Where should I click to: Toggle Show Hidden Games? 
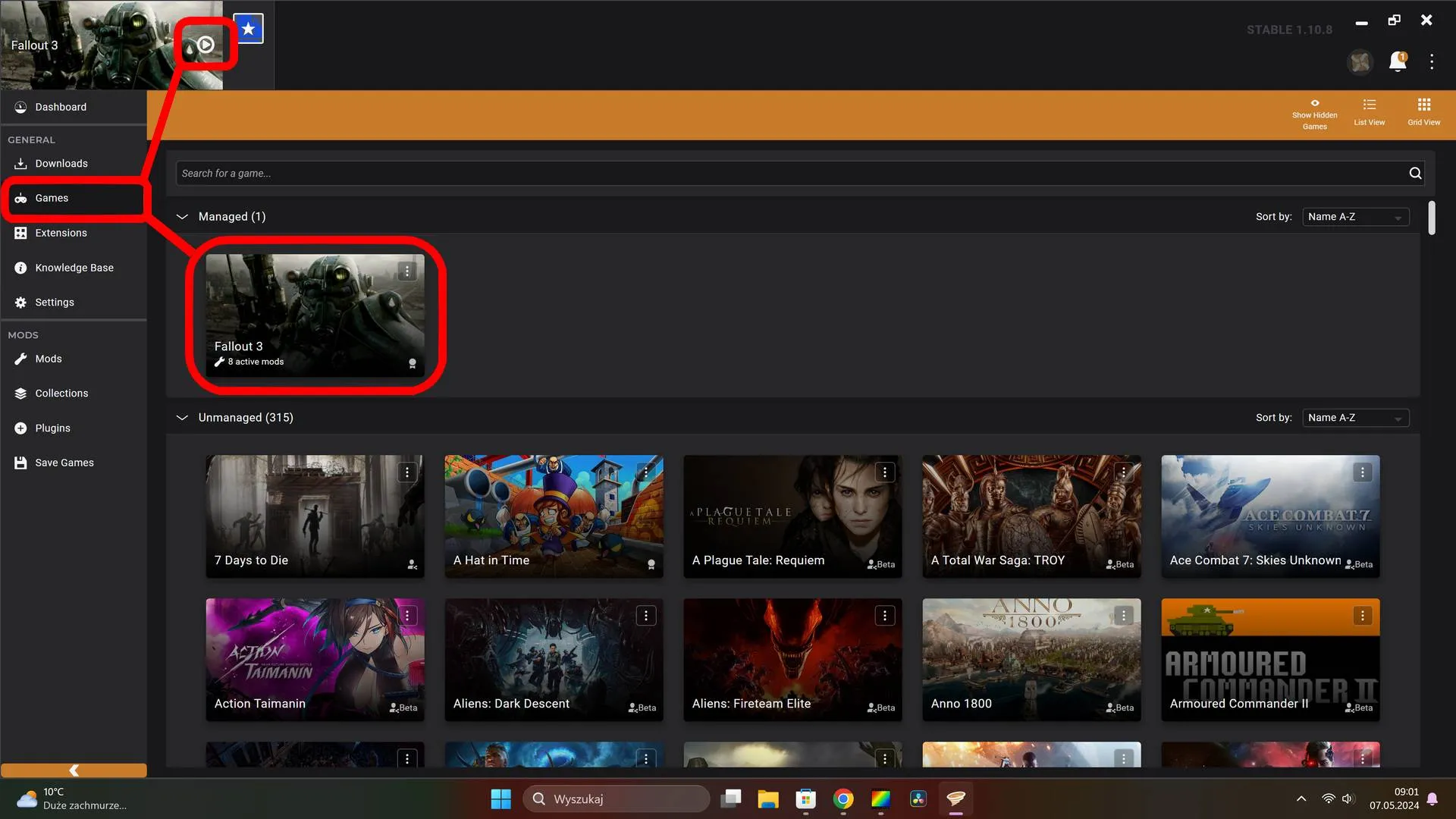(x=1314, y=115)
